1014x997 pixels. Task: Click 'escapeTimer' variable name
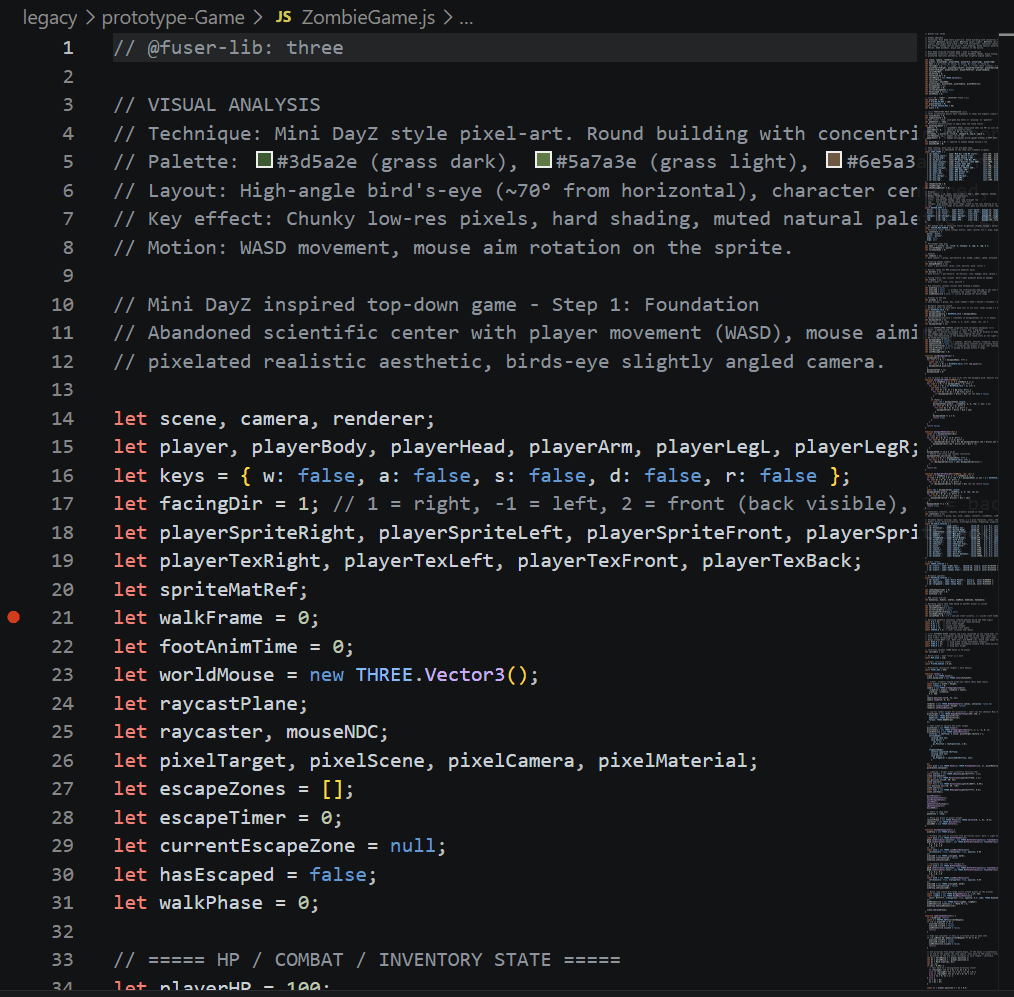[222, 817]
